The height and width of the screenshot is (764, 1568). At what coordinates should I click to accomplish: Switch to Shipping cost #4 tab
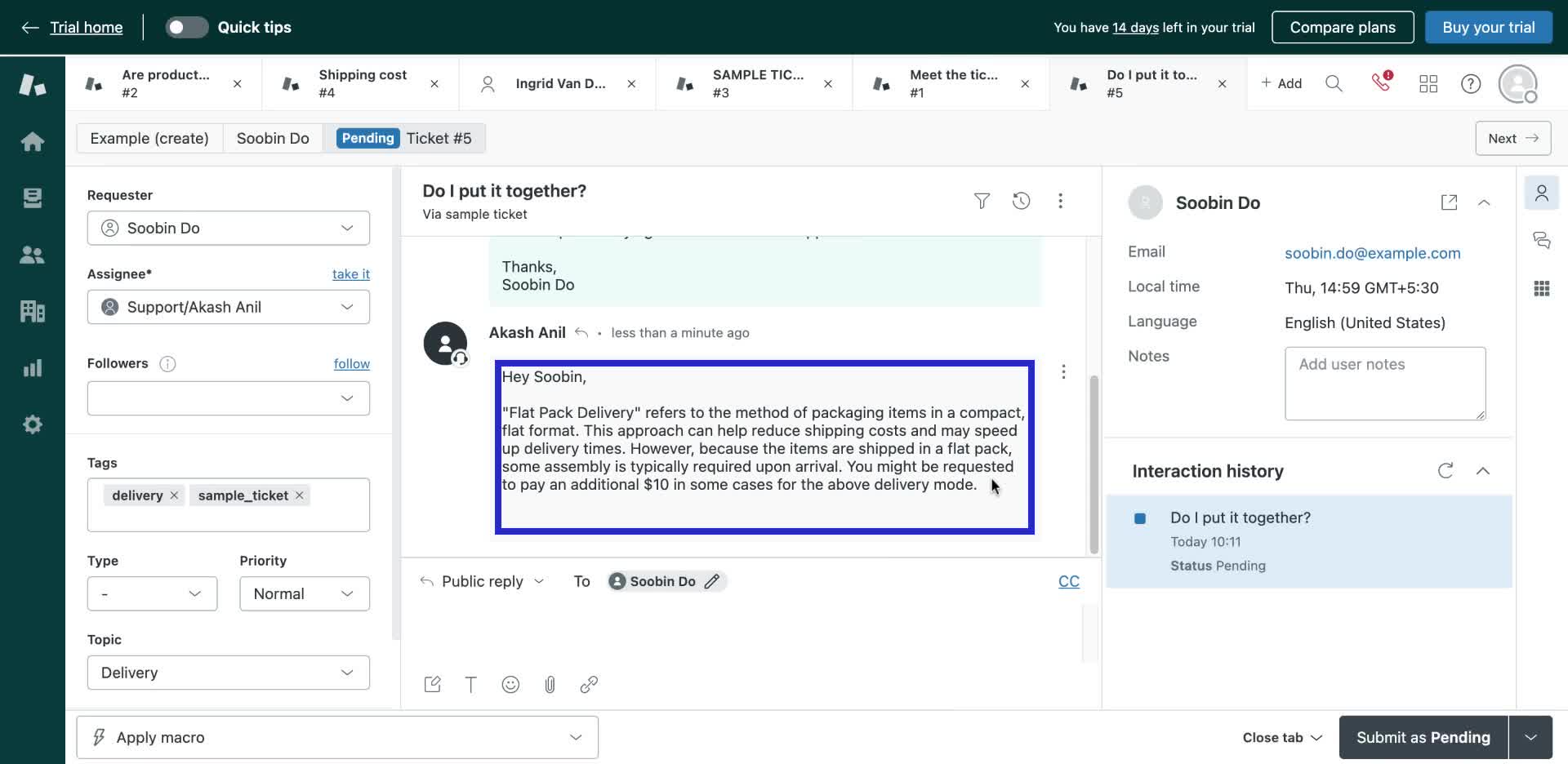coord(362,83)
